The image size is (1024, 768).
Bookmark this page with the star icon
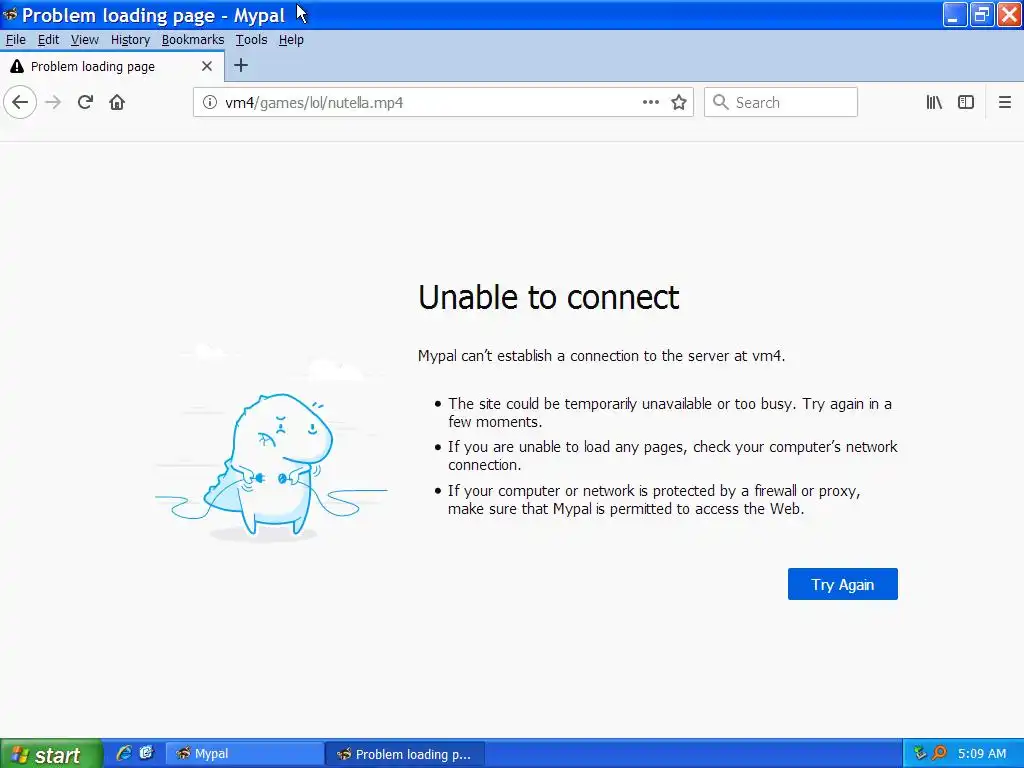pos(679,103)
